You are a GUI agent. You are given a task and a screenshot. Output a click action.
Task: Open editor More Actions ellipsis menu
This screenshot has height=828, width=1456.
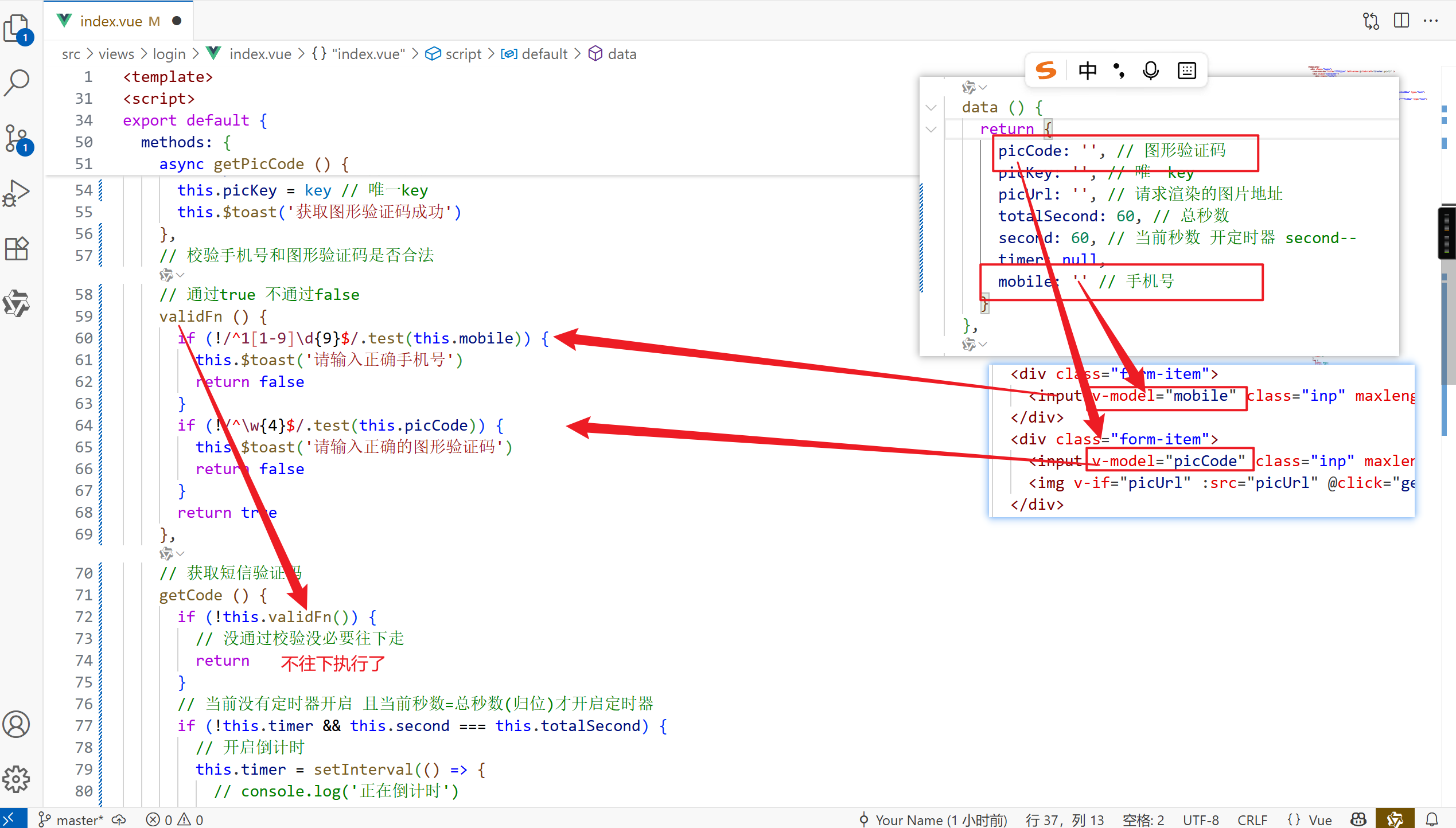(1431, 21)
